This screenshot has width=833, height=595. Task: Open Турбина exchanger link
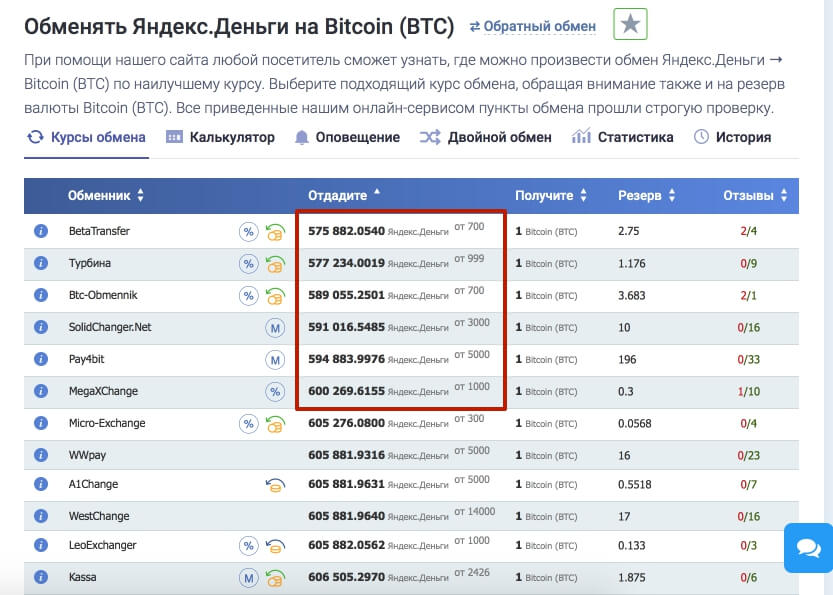(x=90, y=264)
